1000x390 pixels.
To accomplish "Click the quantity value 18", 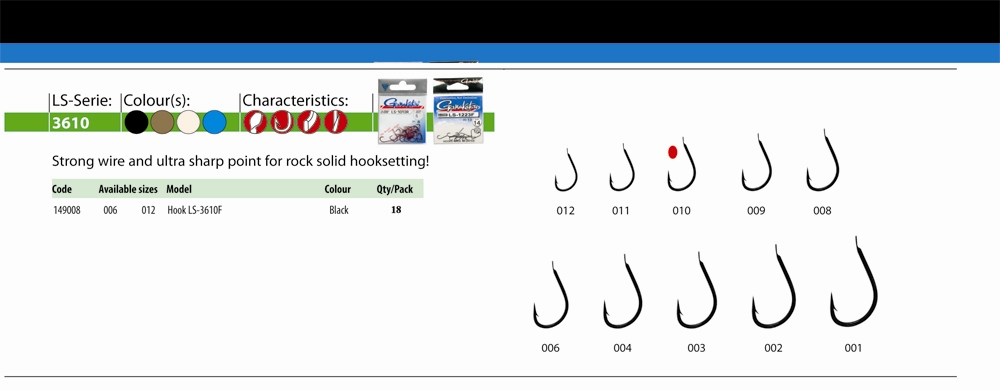I will pyautogui.click(x=396, y=210).
